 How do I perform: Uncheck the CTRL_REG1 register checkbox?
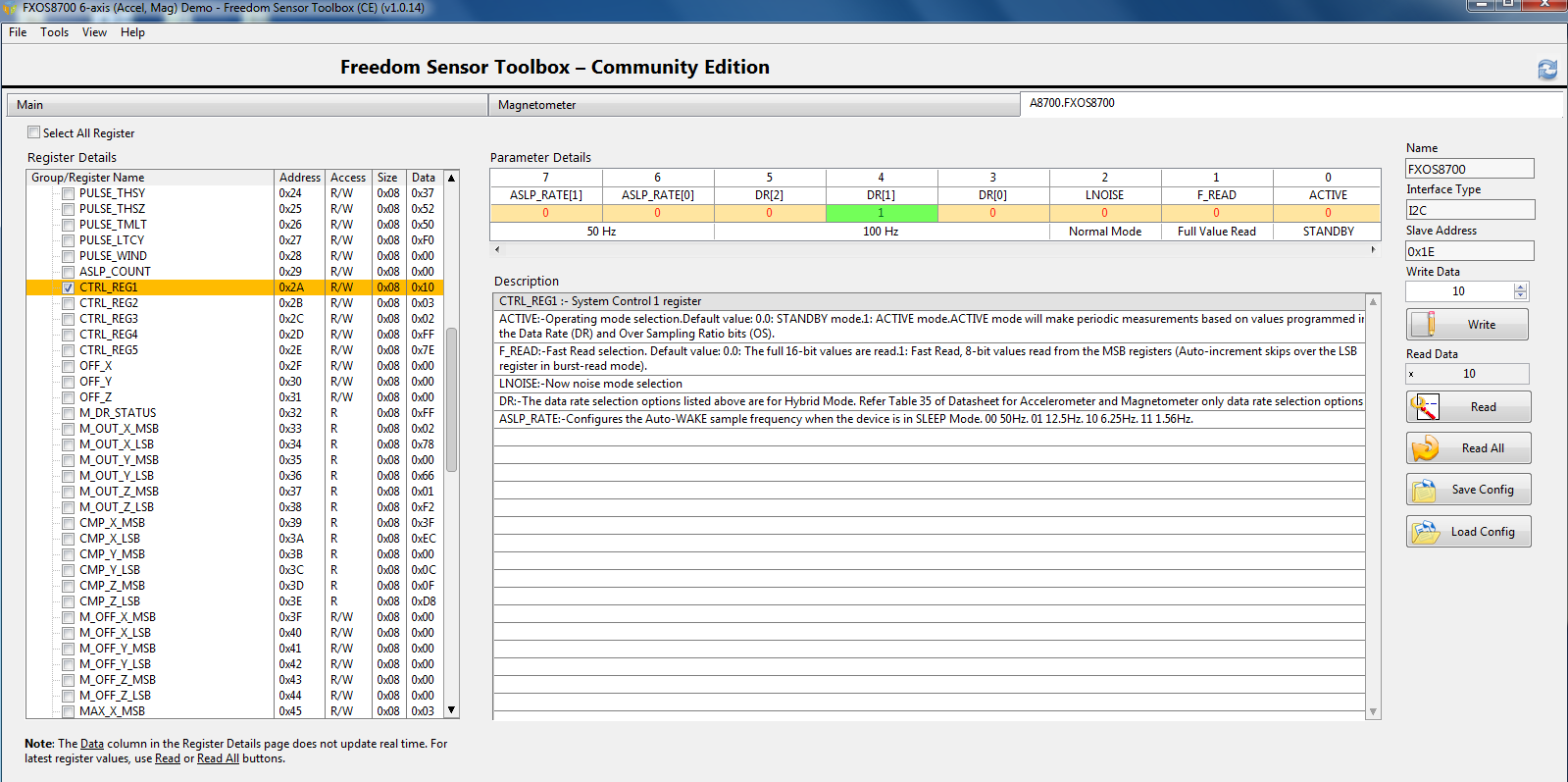click(x=68, y=287)
